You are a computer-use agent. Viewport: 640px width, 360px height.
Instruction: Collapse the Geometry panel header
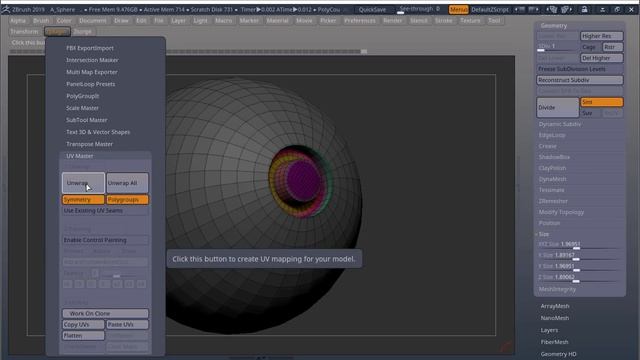point(553,25)
